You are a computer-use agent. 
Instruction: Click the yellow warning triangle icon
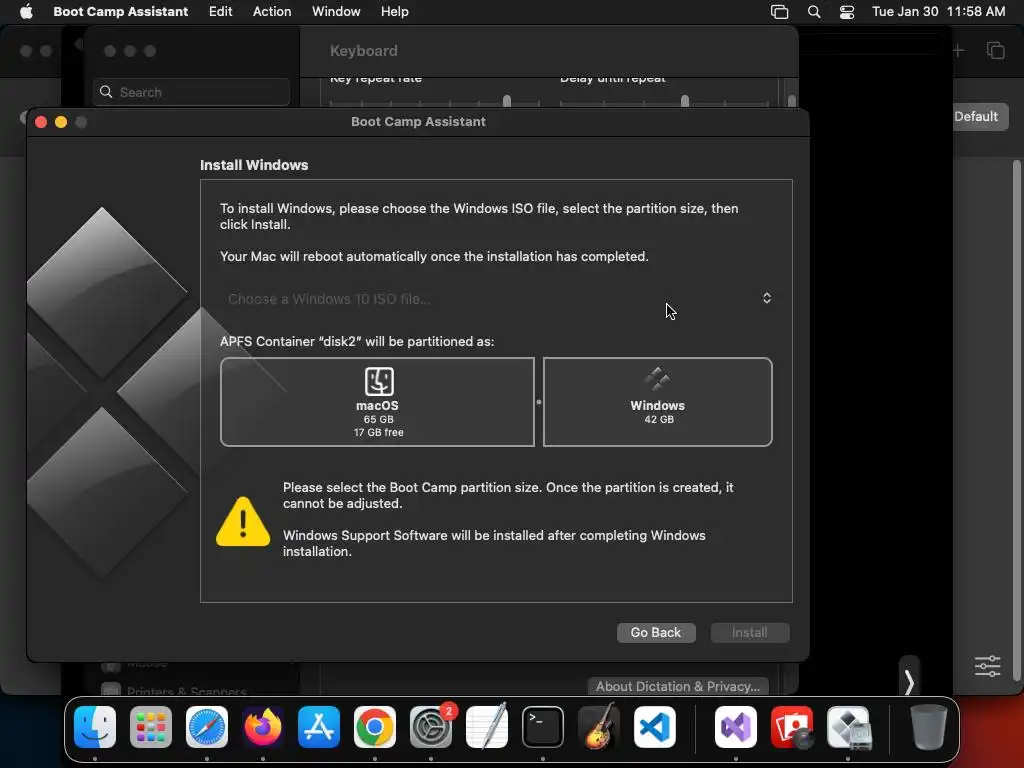(x=243, y=522)
